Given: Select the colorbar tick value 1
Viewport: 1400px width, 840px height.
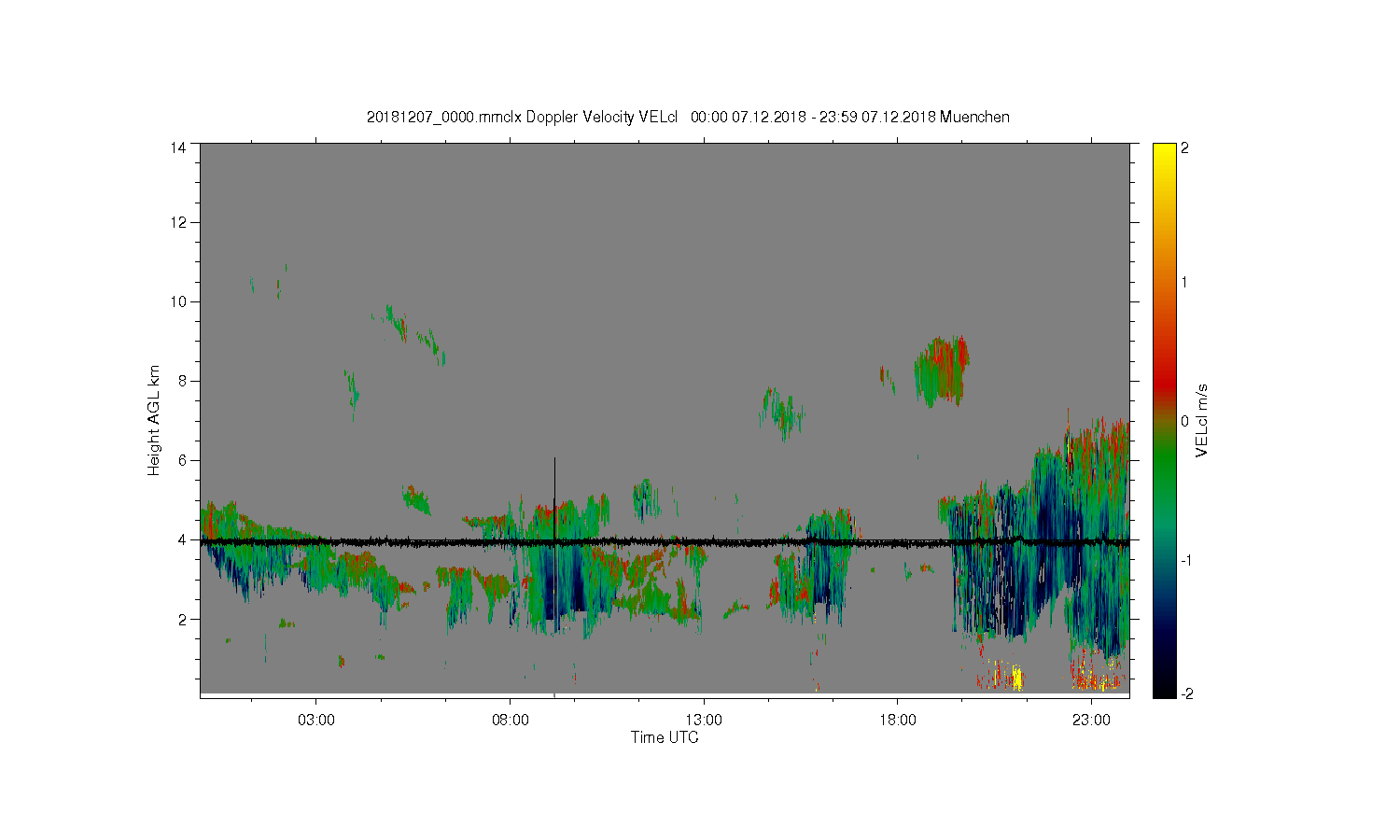Looking at the screenshot, I should pos(1185,283).
